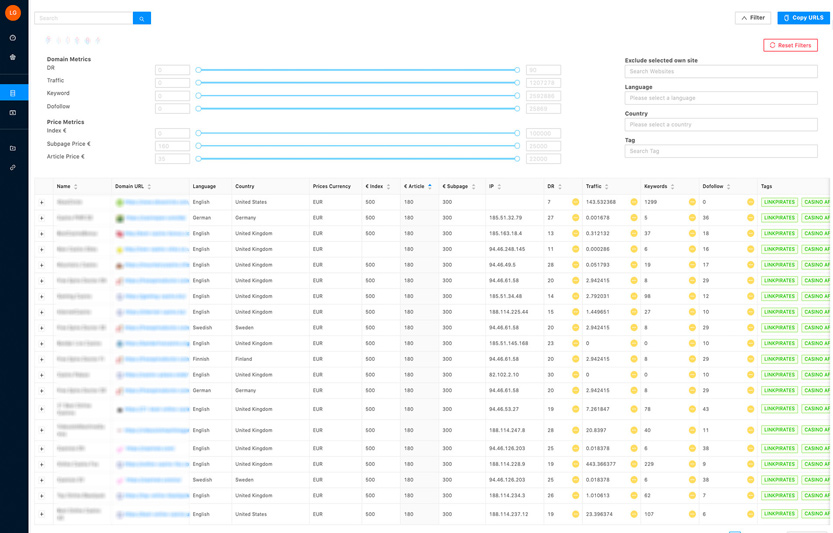Select the highlighted table list sidebar icon

point(13,93)
